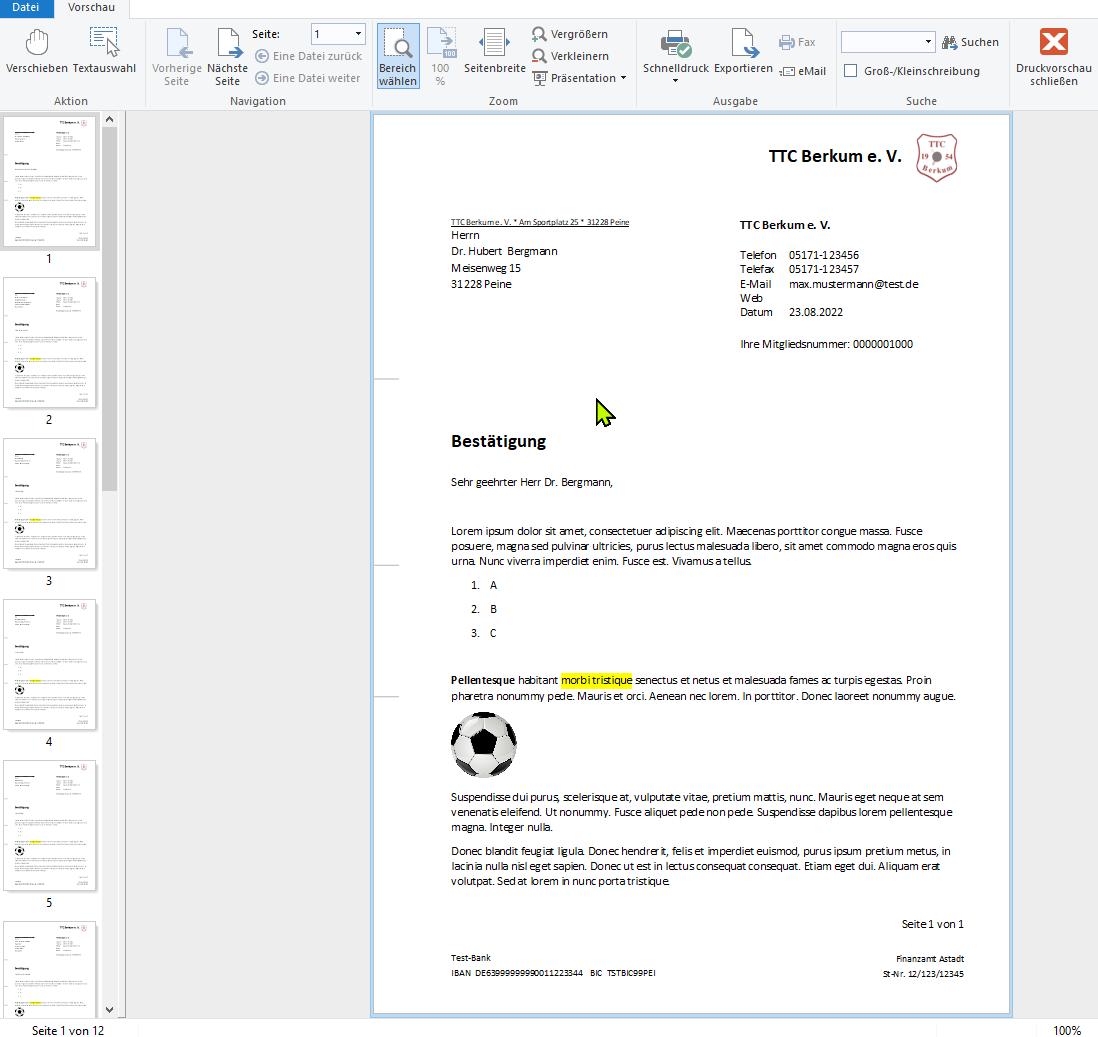Image resolution: width=1098 pixels, height=1037 pixels.
Task: Zoom out with Verkleinern
Action: tap(570, 56)
